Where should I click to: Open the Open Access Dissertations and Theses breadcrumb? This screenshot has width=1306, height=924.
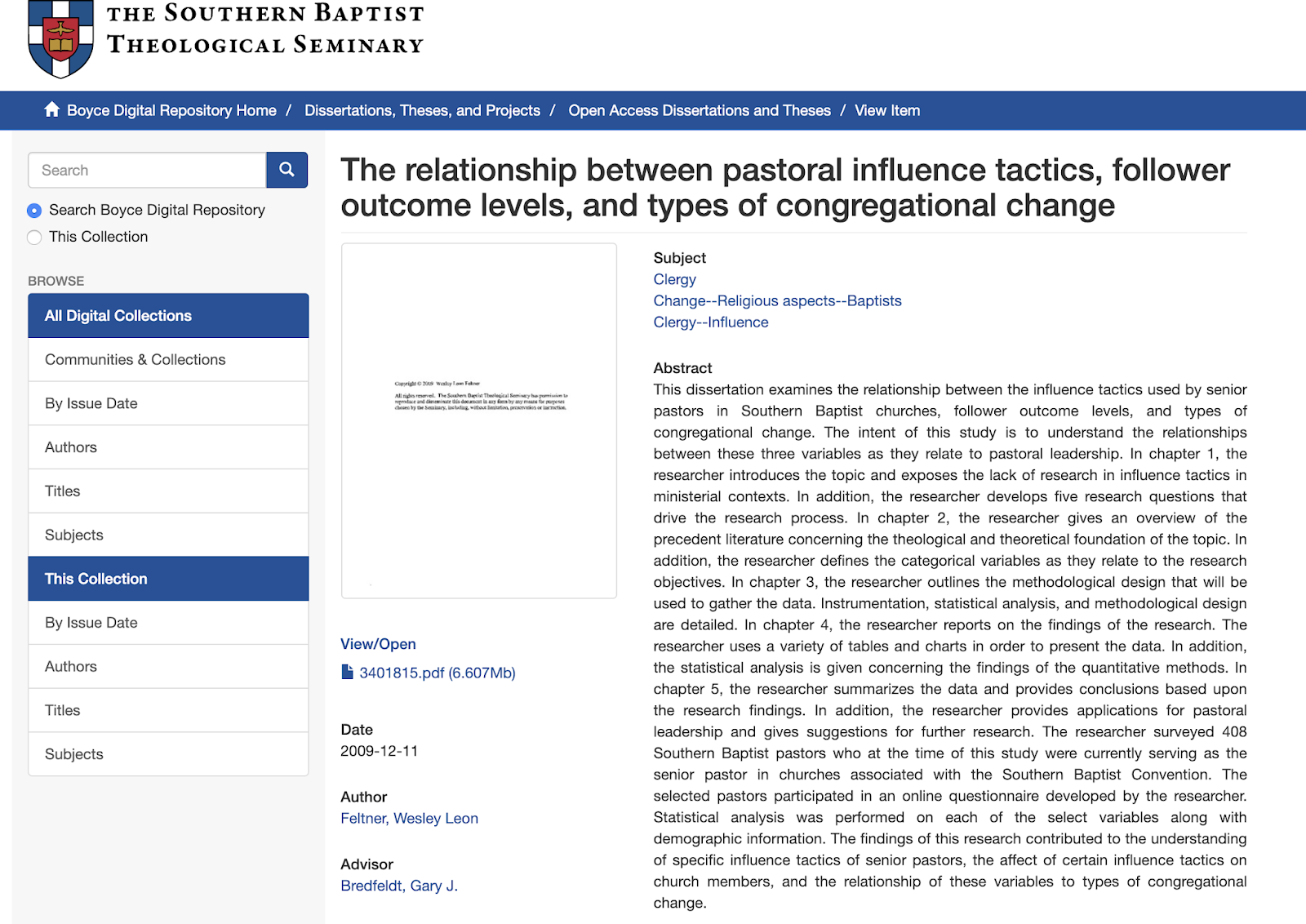click(x=700, y=110)
